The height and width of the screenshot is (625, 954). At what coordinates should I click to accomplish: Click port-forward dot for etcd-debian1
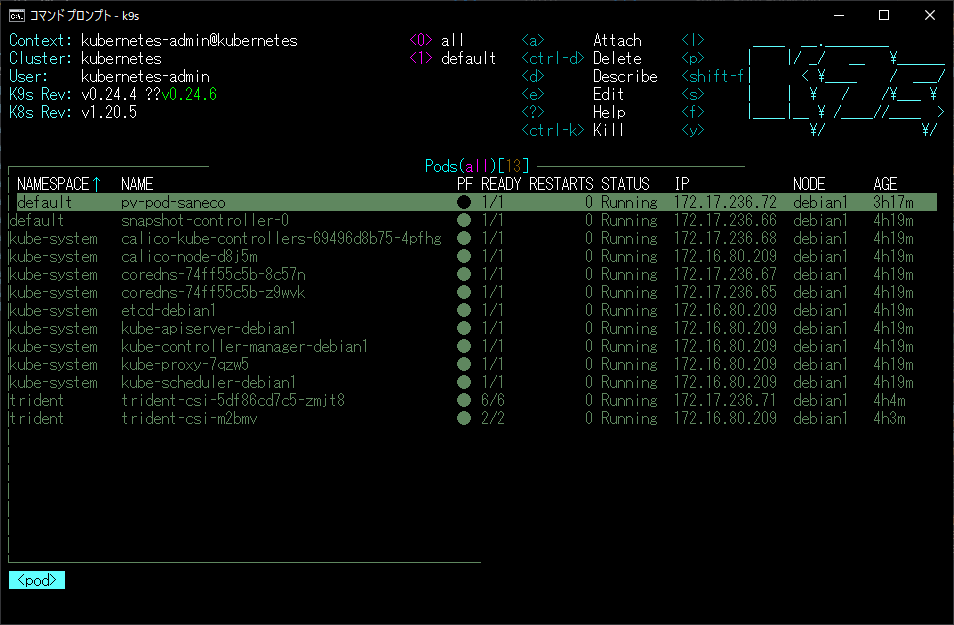tap(464, 310)
